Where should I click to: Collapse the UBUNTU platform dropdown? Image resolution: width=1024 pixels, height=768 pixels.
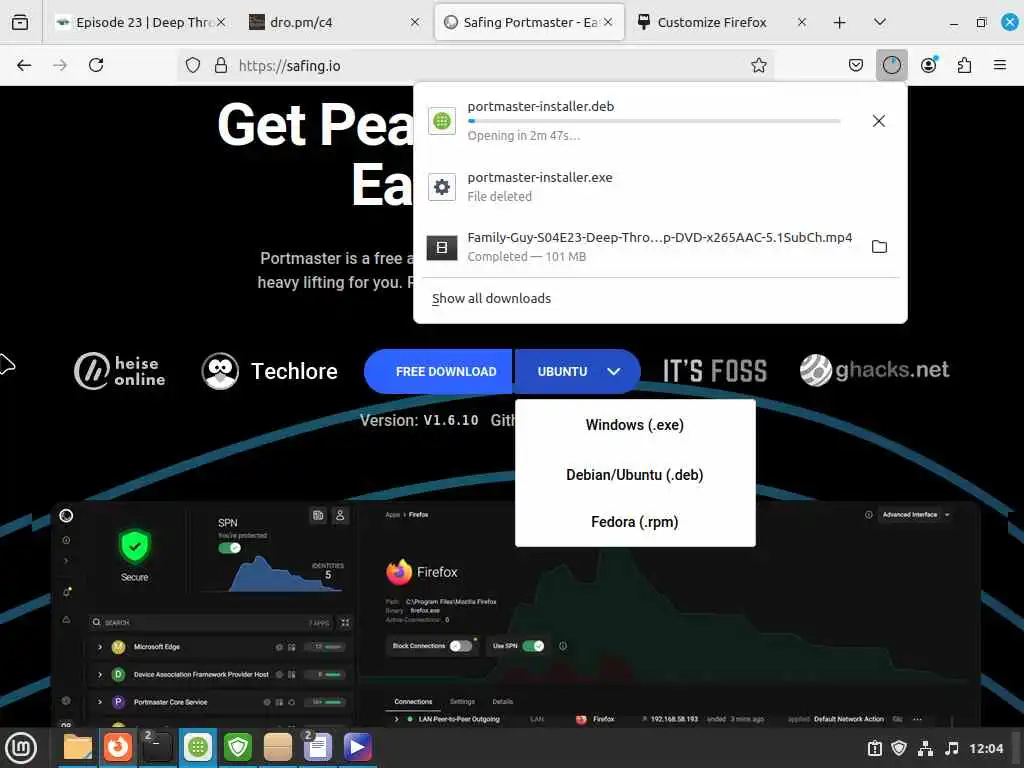pos(578,371)
